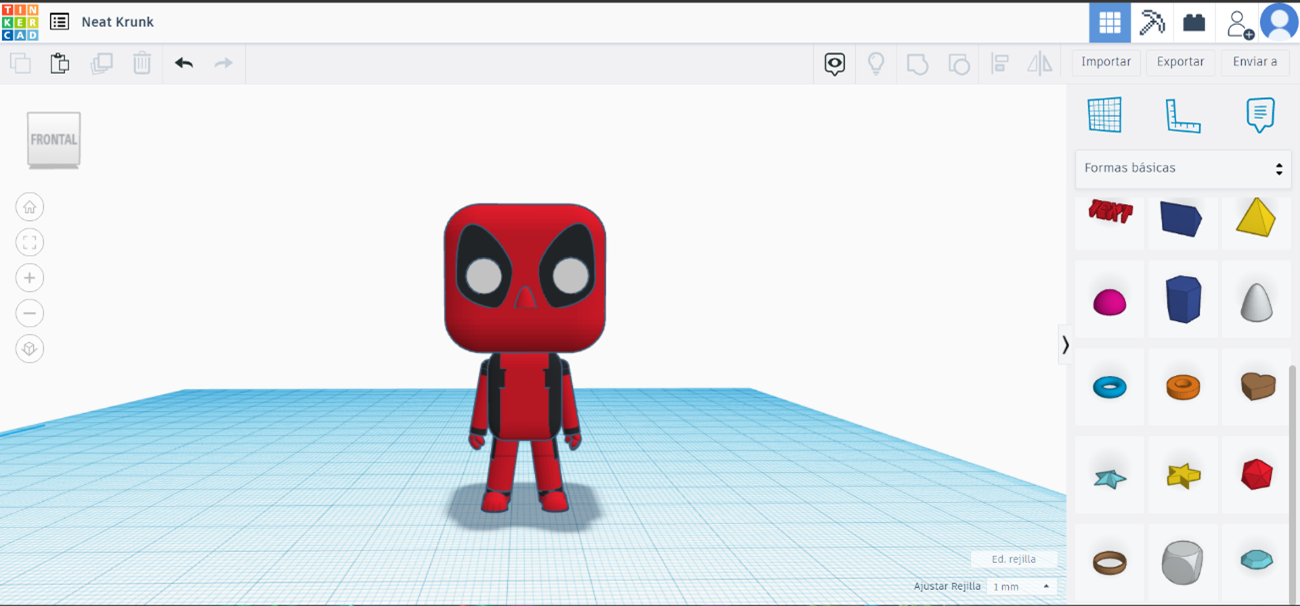Select the Notes tool in the sidebar

[x=1259, y=114]
